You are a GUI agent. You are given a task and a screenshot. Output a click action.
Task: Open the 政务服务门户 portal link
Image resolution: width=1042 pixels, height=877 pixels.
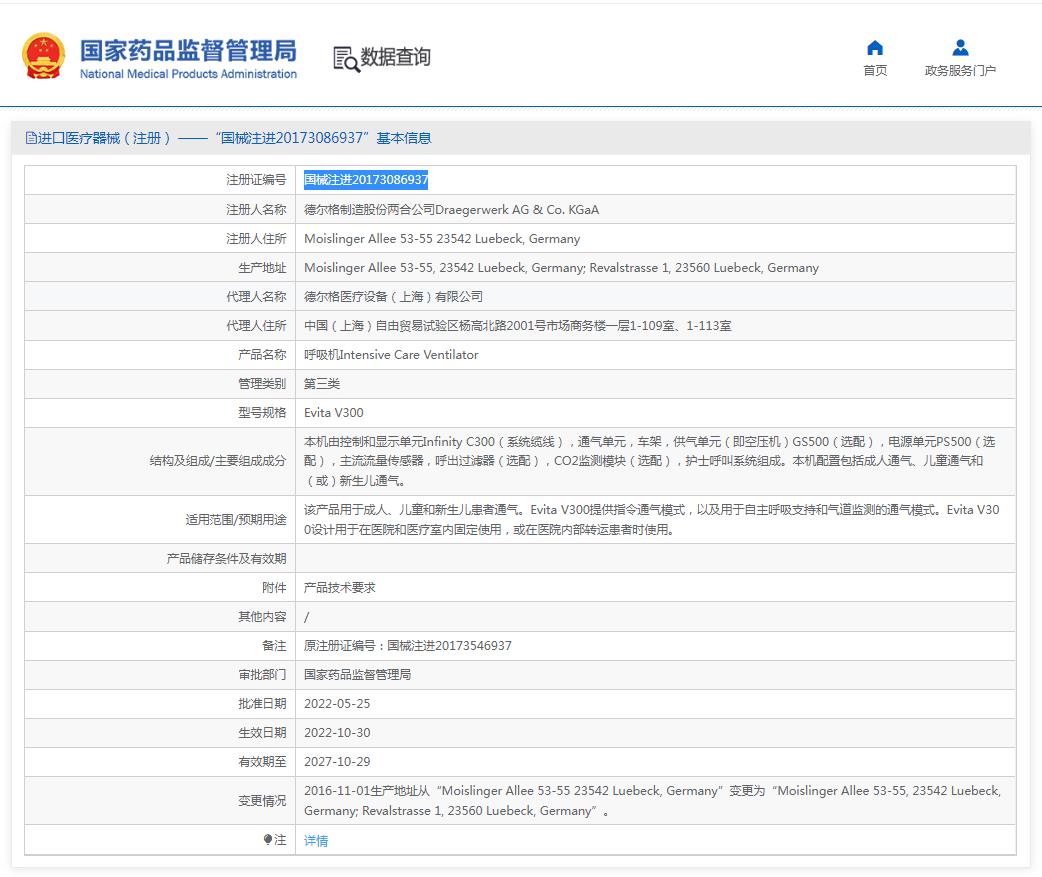click(x=960, y=72)
